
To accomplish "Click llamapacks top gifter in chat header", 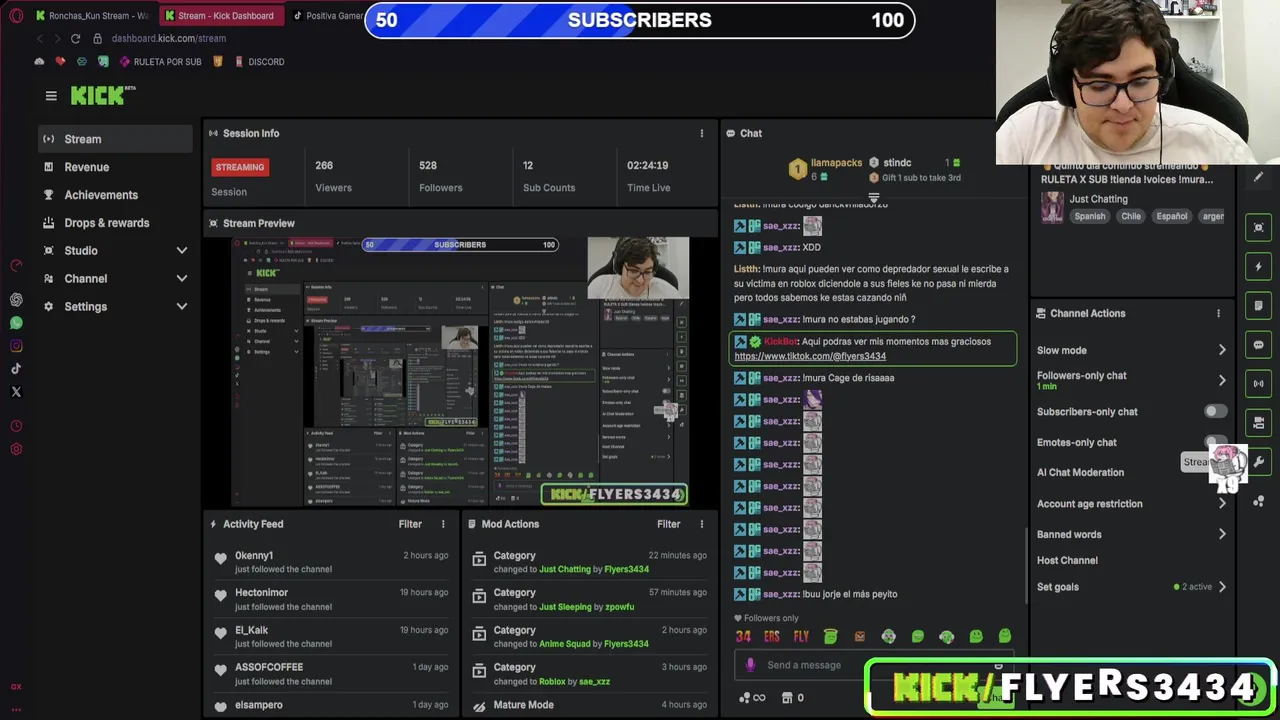I will [836, 162].
